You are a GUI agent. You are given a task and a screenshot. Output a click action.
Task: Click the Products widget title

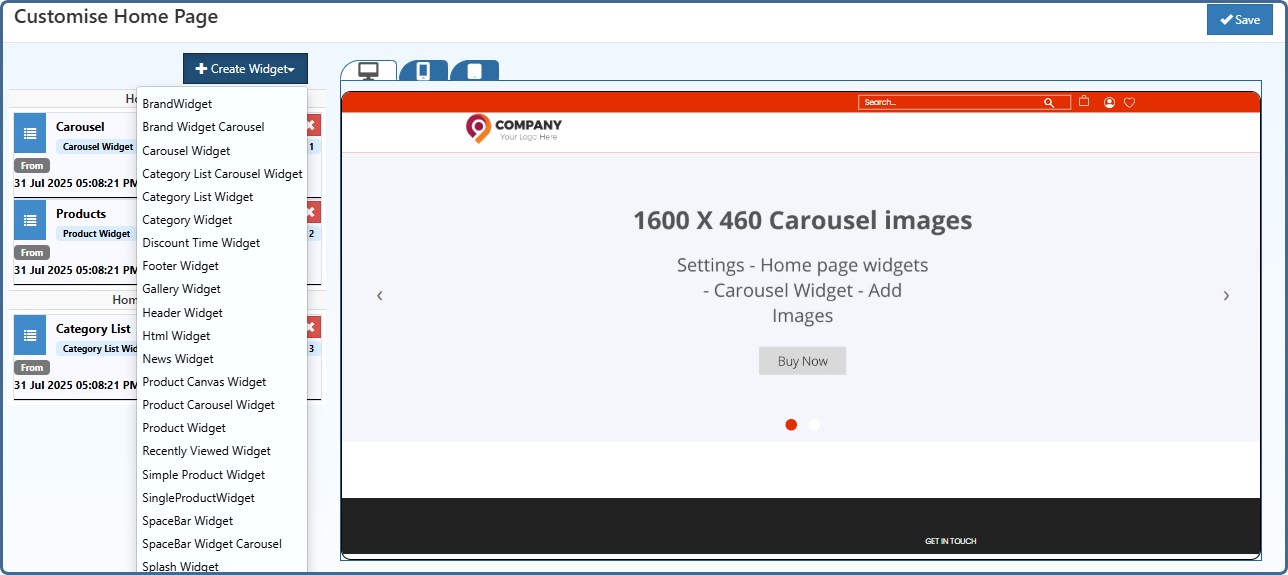[81, 213]
